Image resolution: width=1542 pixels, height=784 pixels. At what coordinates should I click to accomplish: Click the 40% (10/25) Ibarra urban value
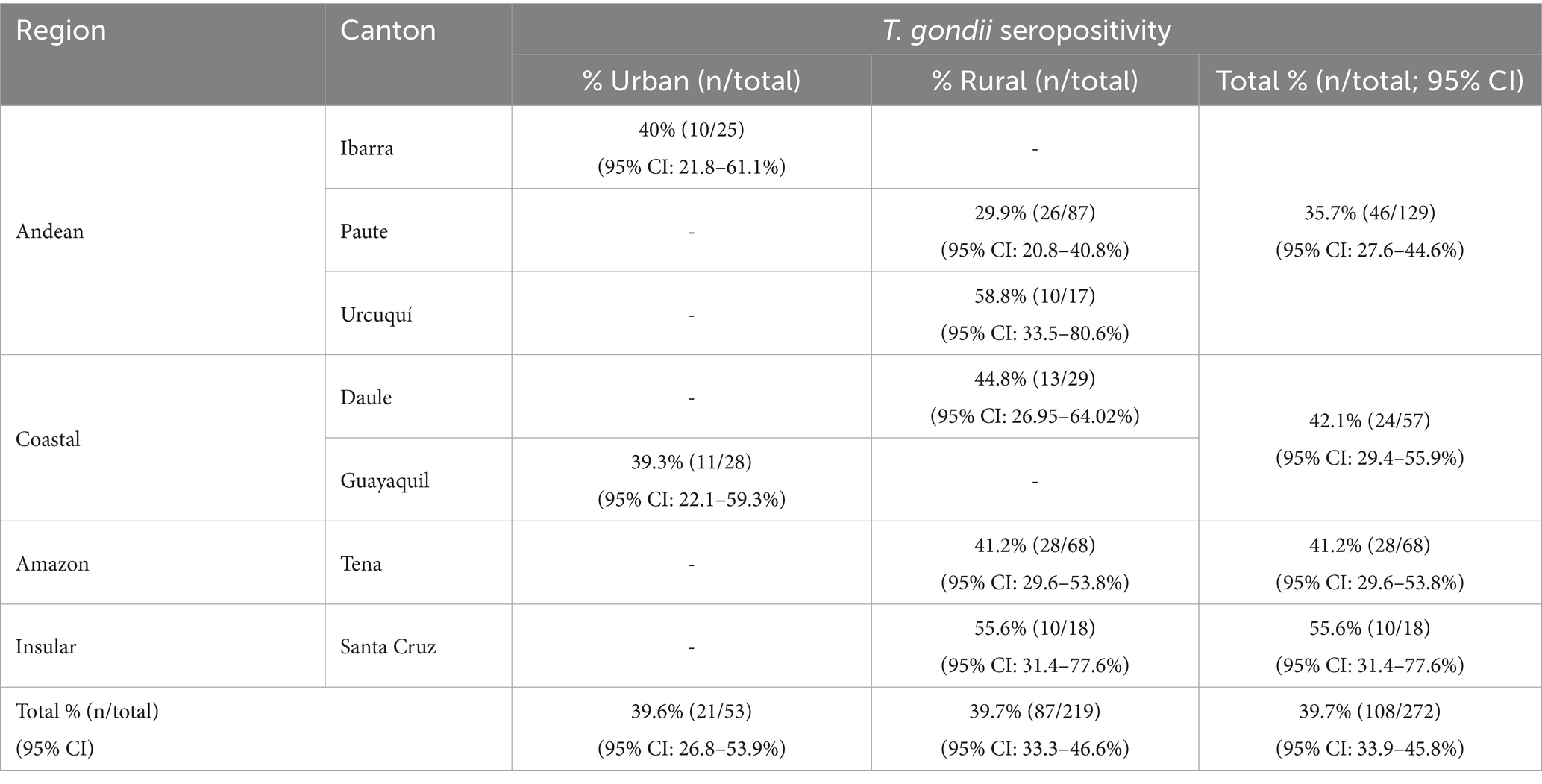(x=691, y=130)
